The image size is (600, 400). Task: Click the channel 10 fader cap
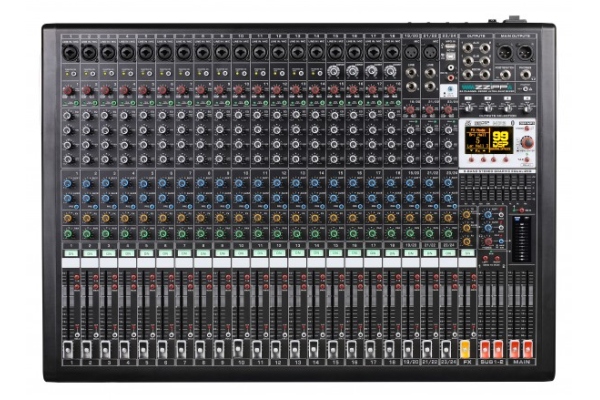(238, 348)
